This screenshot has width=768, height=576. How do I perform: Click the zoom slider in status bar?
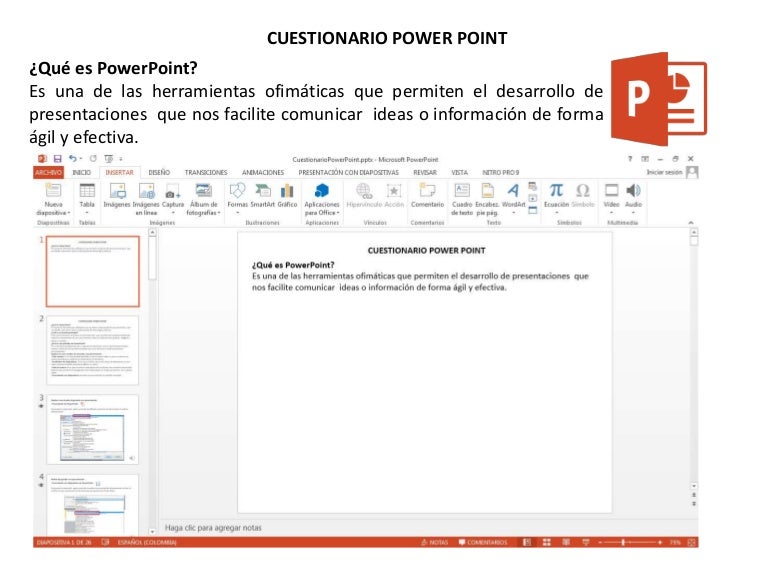[625, 542]
